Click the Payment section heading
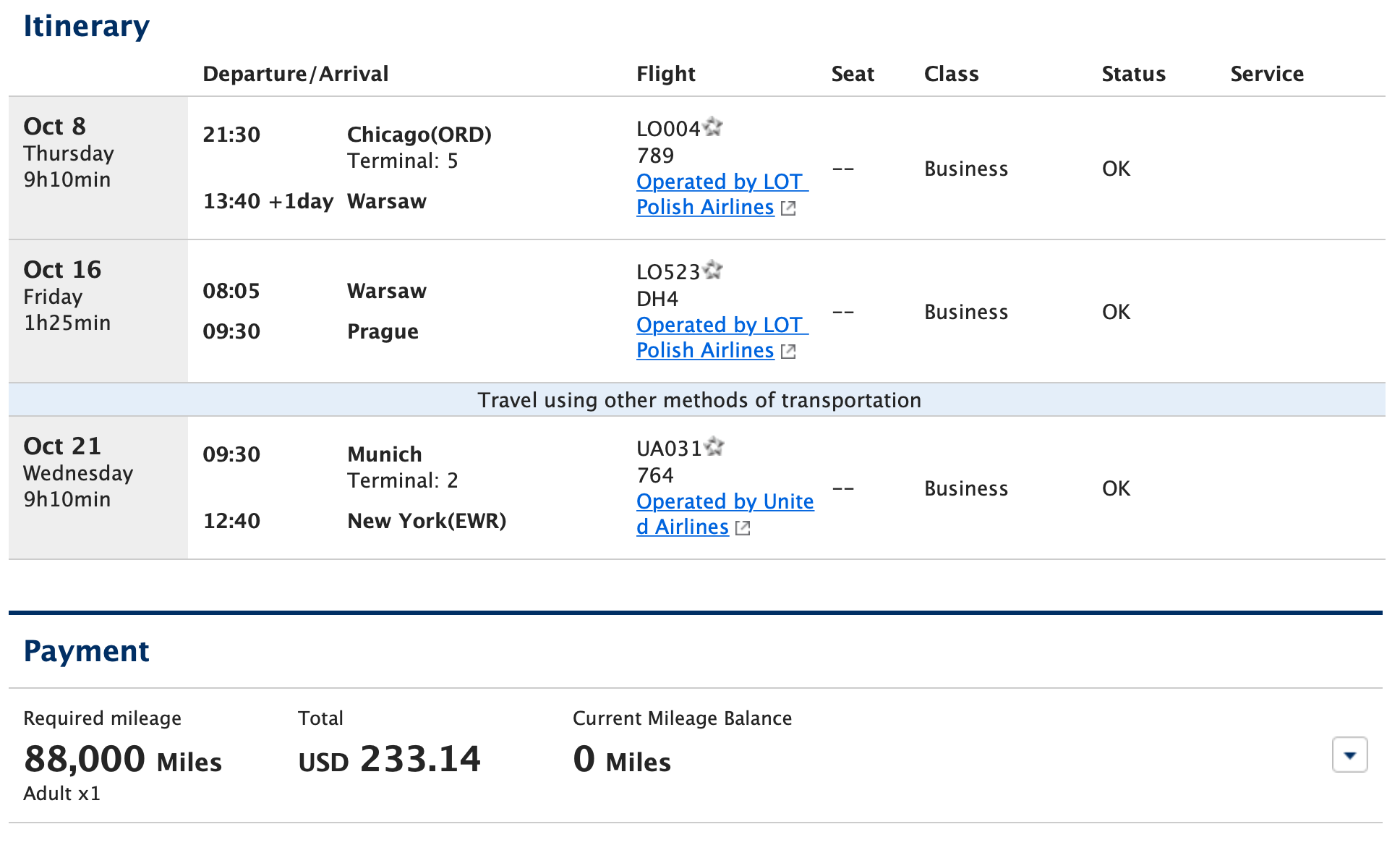Screen dimensions: 1400x845 86,650
